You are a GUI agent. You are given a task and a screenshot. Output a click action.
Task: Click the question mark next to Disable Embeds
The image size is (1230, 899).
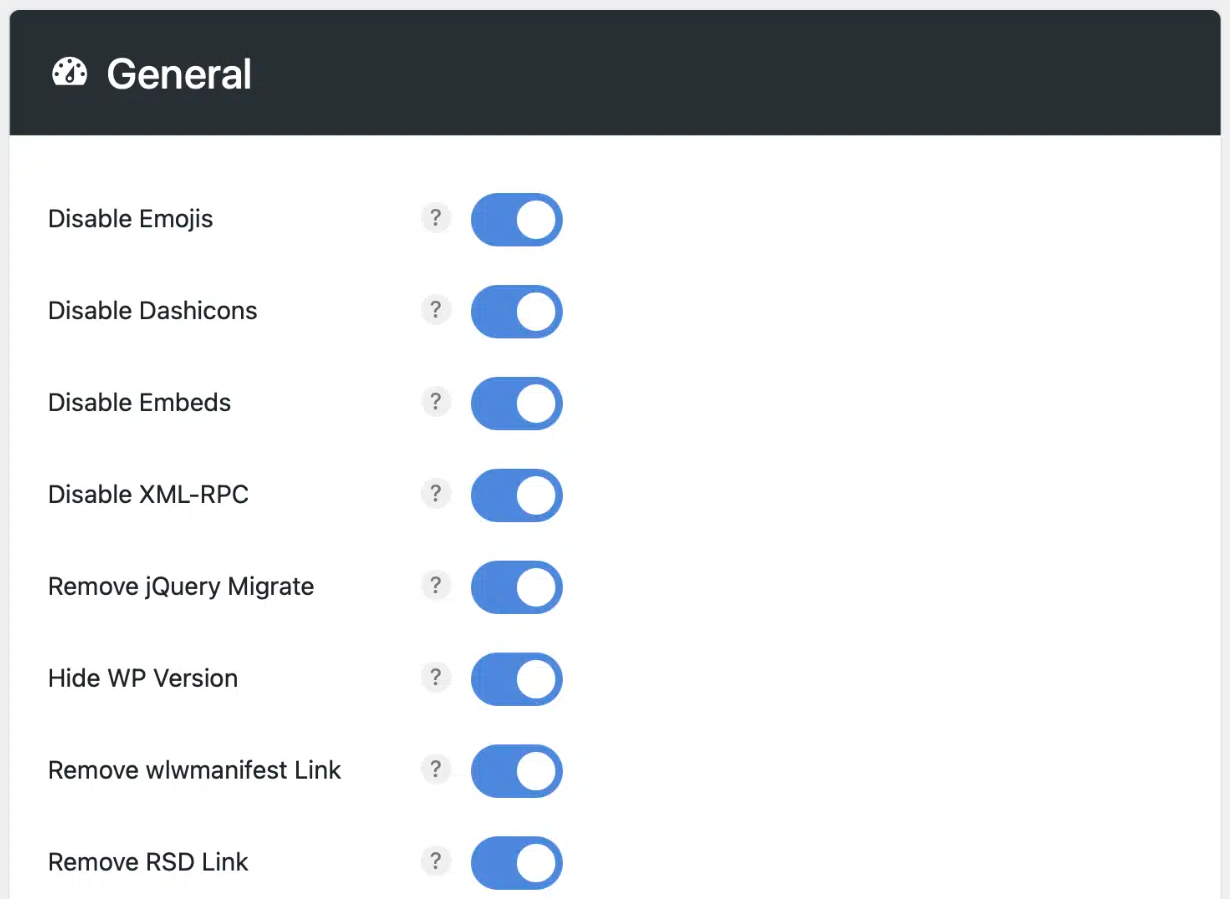435,402
